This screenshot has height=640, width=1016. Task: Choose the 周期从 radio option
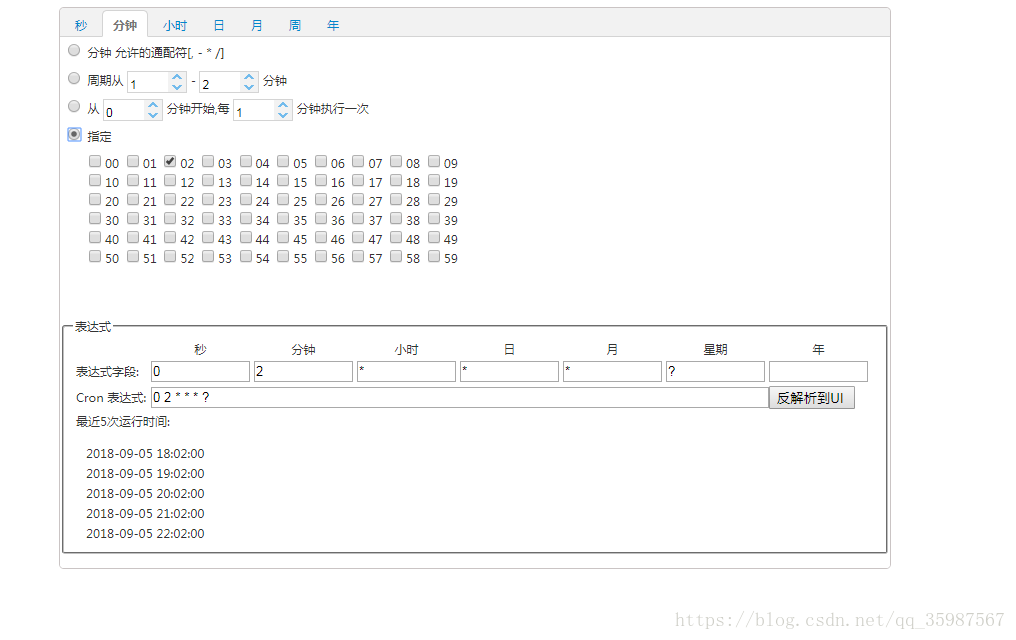(x=75, y=78)
